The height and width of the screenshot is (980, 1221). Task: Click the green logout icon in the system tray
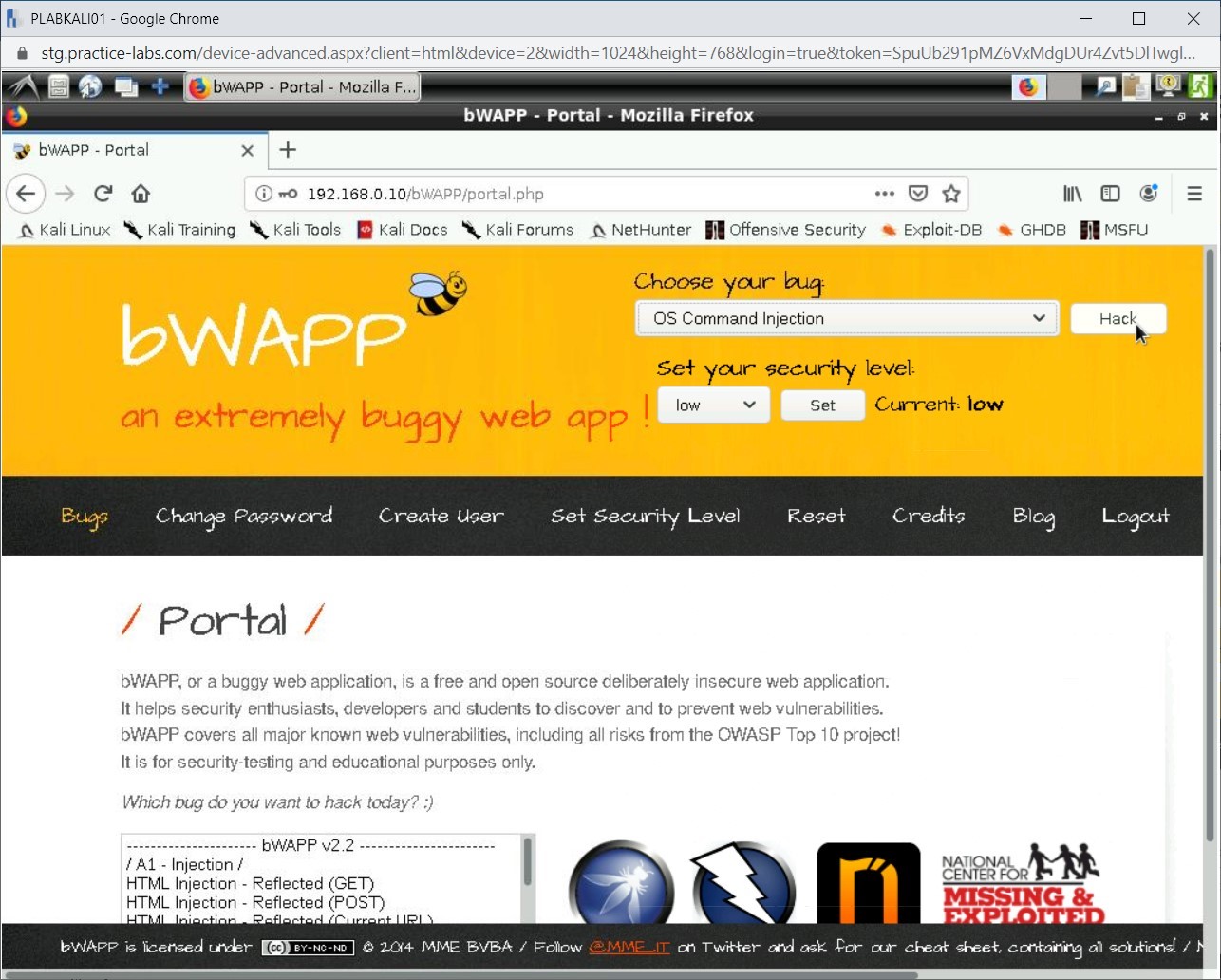coord(1200,86)
